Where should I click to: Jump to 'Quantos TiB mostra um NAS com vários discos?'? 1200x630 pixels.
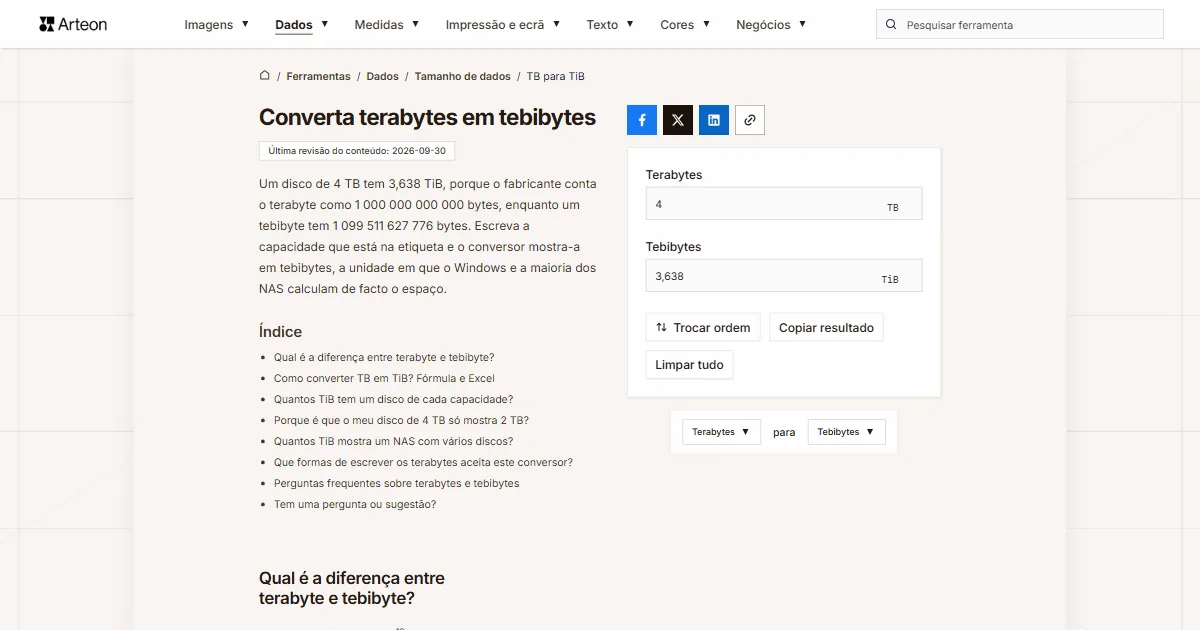(393, 441)
